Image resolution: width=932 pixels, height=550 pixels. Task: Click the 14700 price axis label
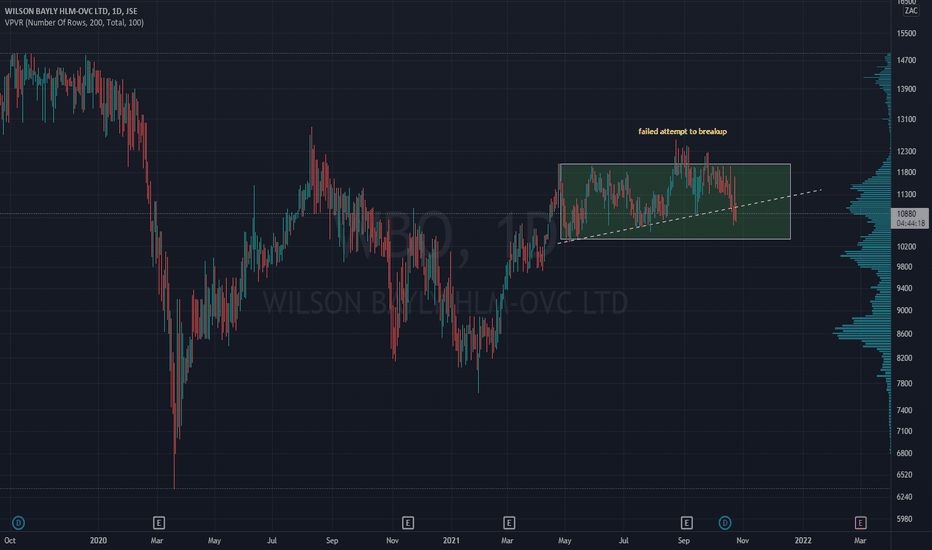click(906, 60)
